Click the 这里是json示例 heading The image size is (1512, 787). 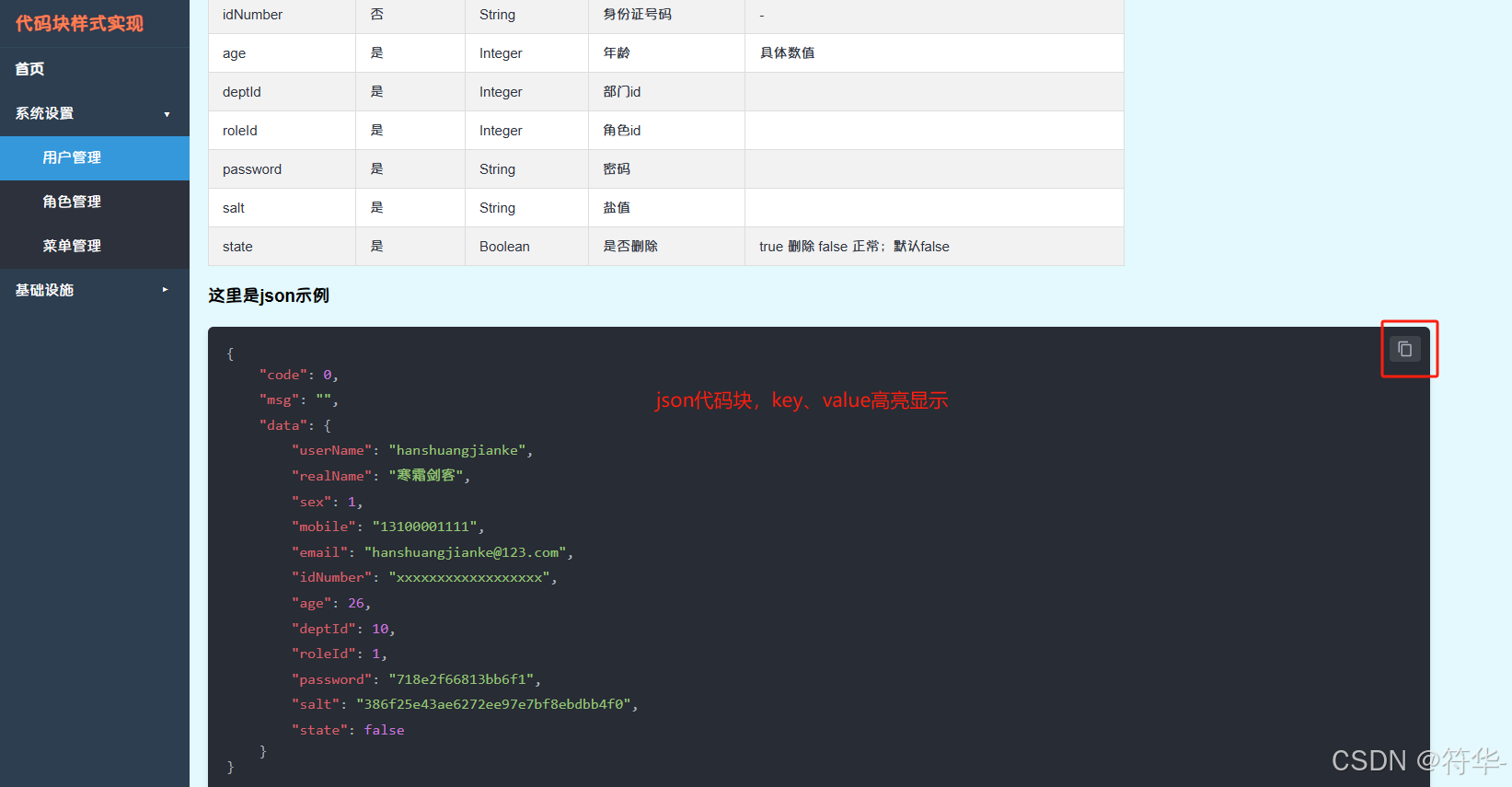point(269,295)
